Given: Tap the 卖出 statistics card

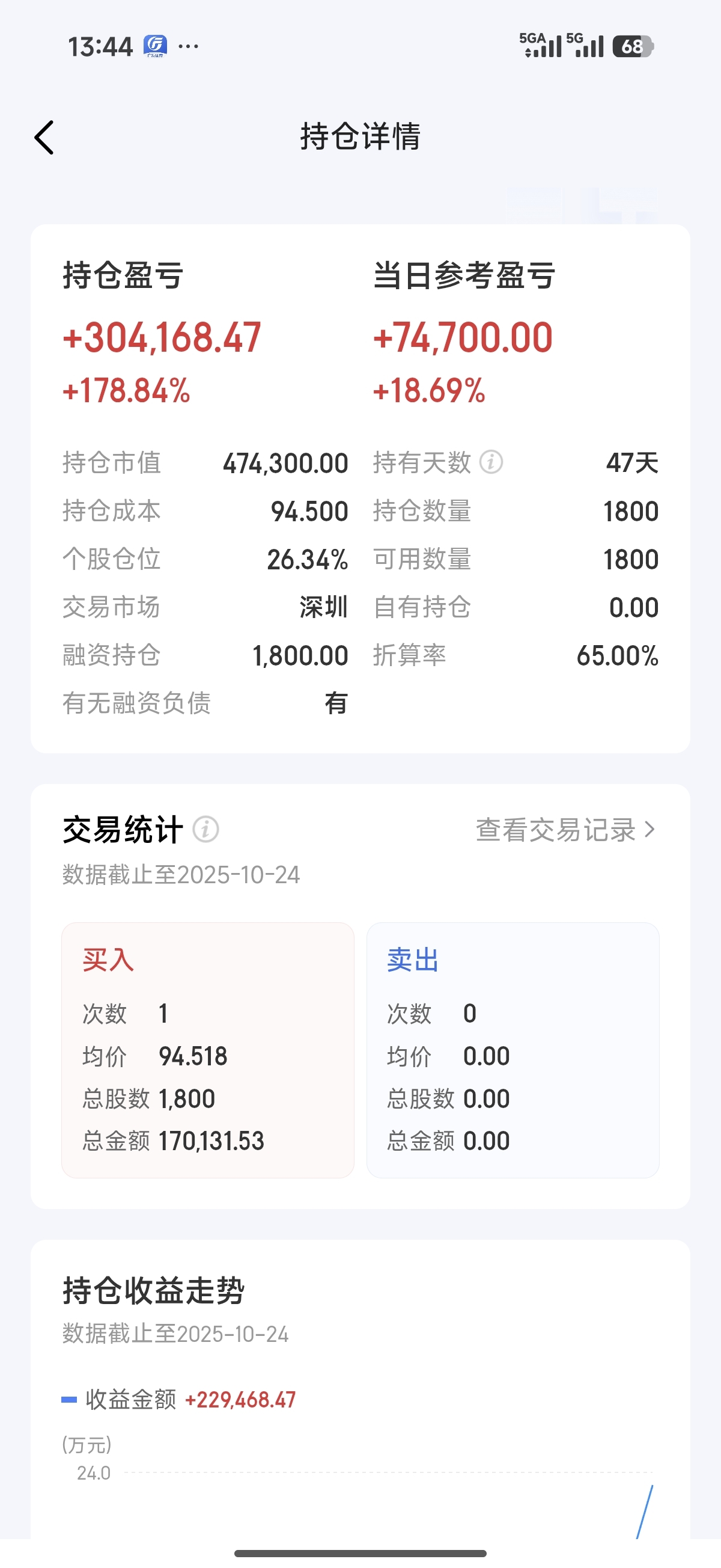Looking at the screenshot, I should coord(513,1050).
